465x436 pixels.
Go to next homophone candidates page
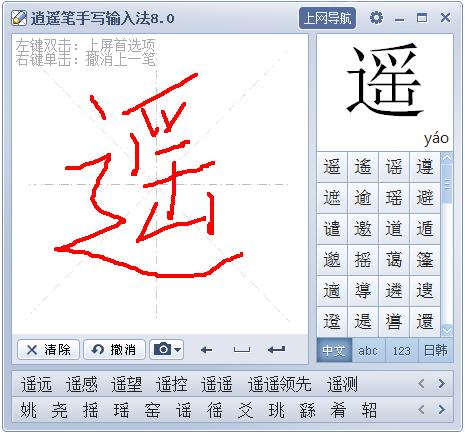click(442, 410)
